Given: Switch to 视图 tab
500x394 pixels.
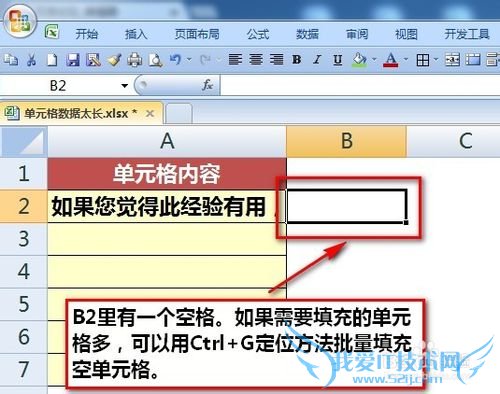Looking at the screenshot, I should tap(406, 34).
